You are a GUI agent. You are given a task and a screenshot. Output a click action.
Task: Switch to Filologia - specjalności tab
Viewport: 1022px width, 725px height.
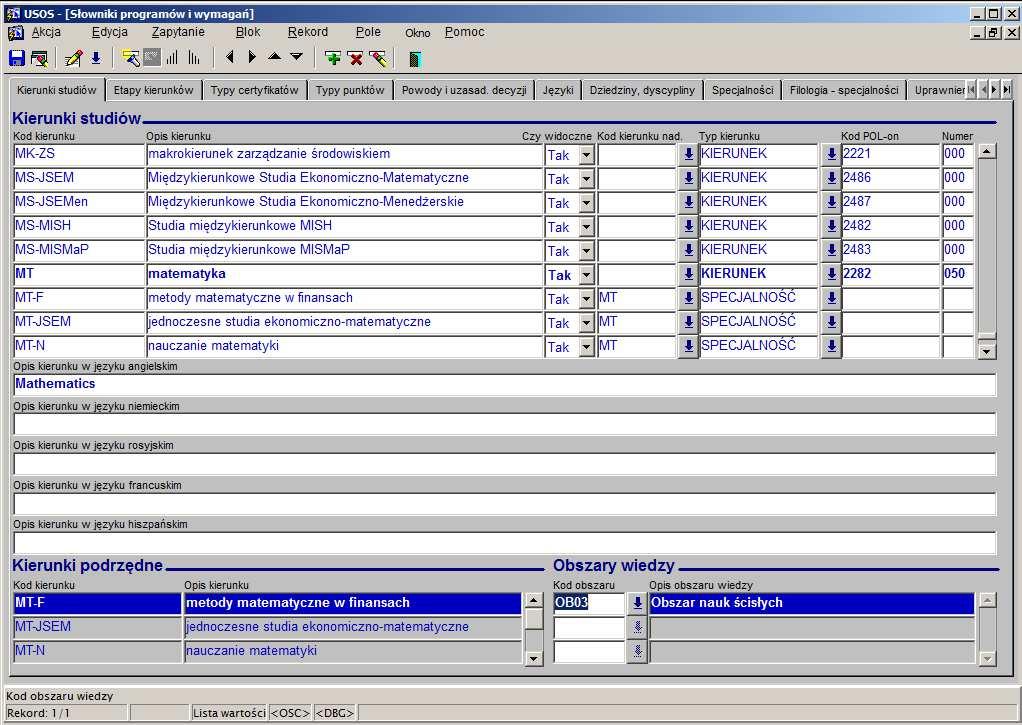tap(844, 91)
